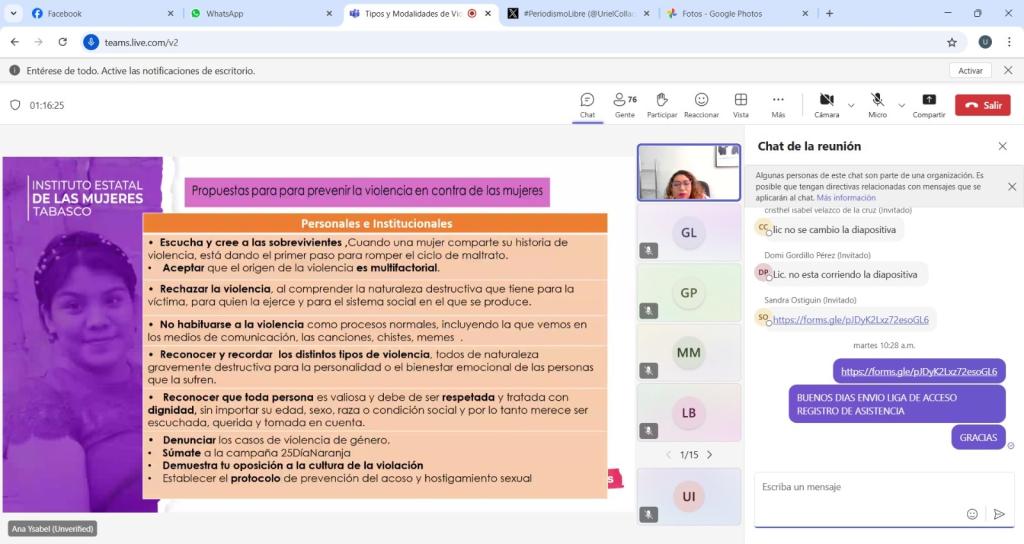The image size is (1024, 544).
Task: Send the chat message with arrow icon
Action: point(998,514)
